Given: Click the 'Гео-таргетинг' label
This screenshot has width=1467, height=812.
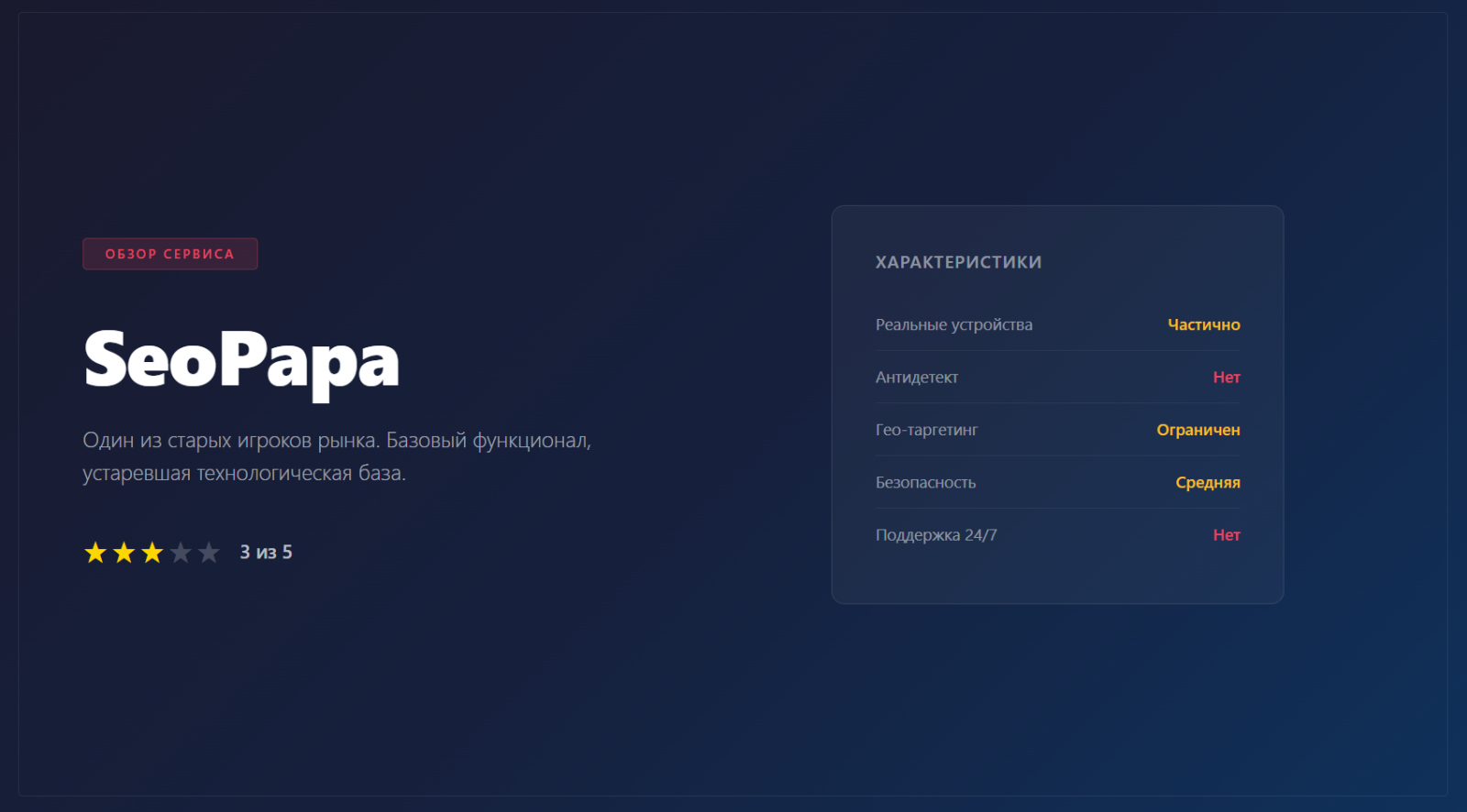Looking at the screenshot, I should click(926, 430).
